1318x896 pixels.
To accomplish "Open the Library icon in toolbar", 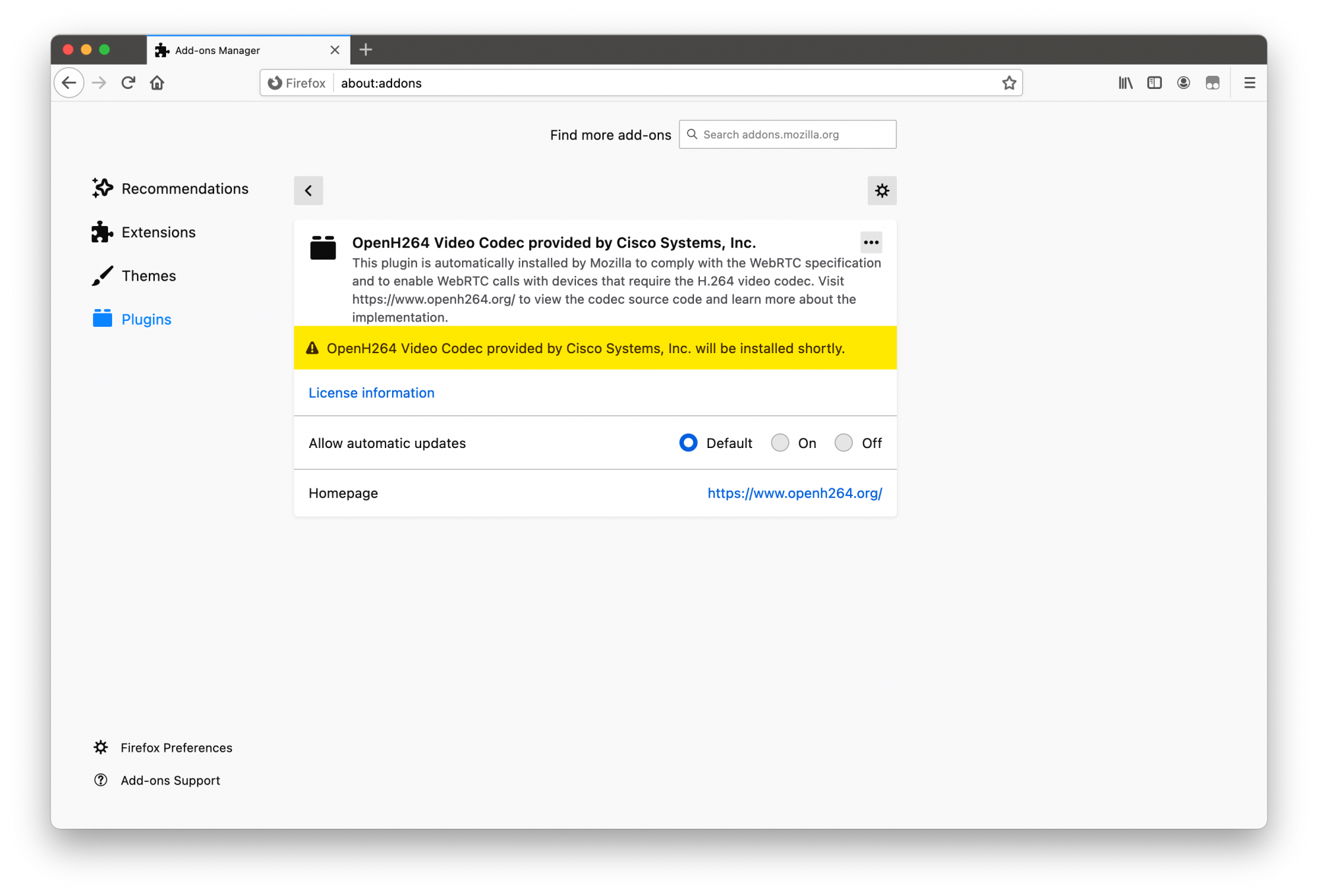I will [x=1126, y=83].
